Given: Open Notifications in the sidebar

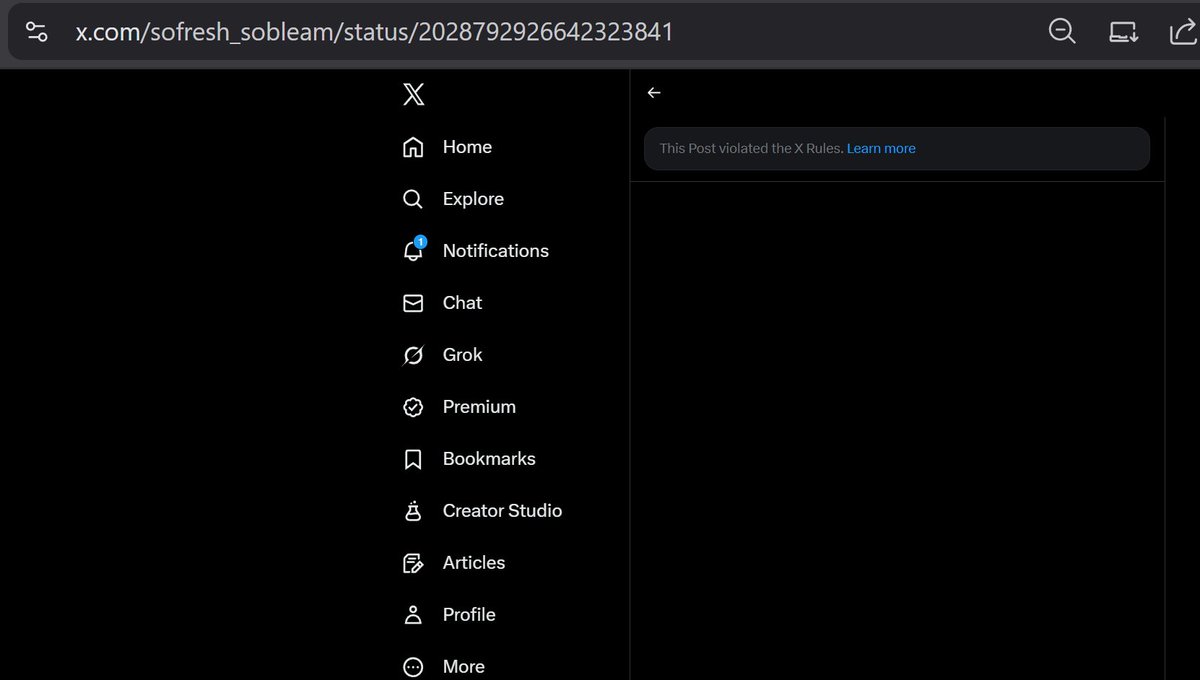Looking at the screenshot, I should pyautogui.click(x=496, y=251).
